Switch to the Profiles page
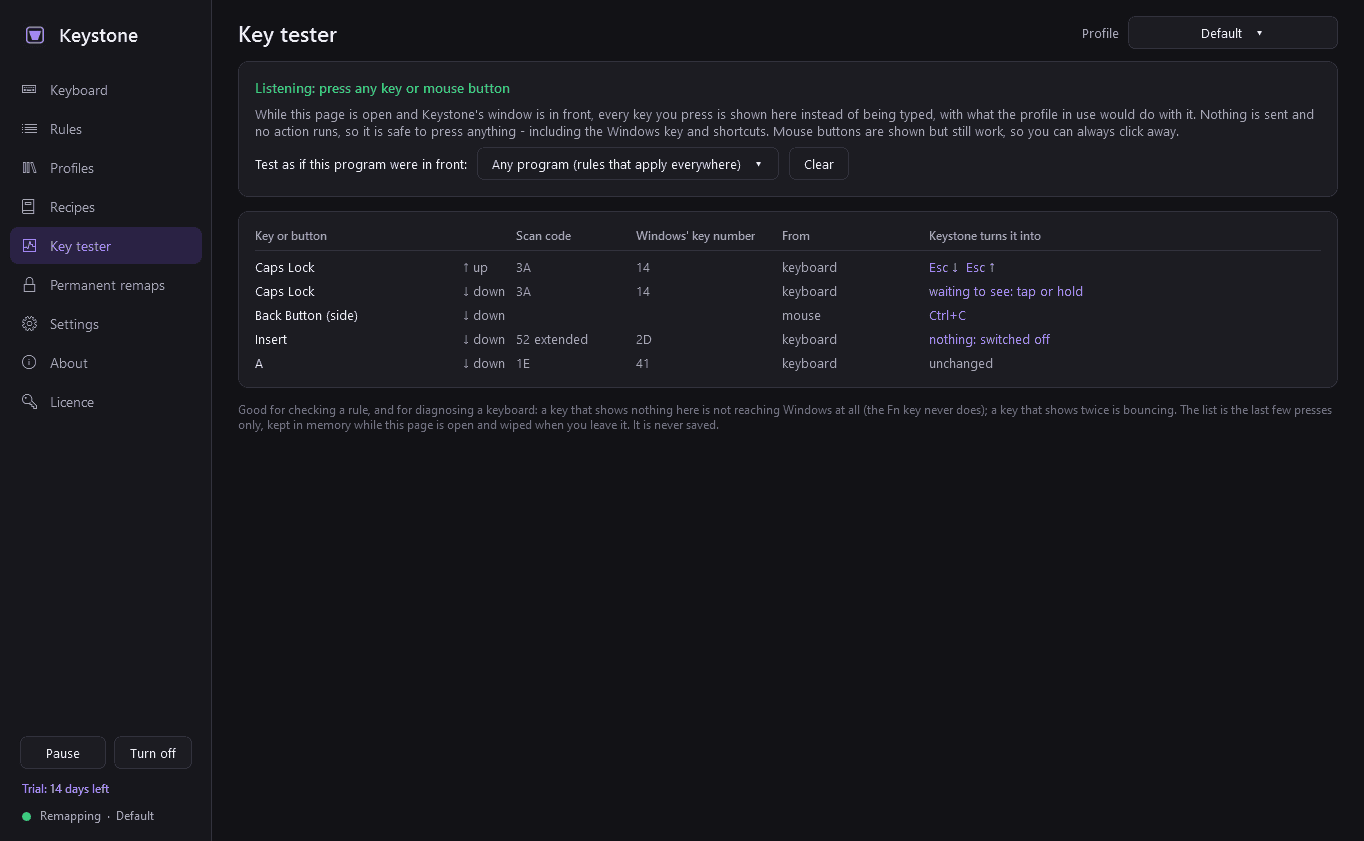The image size is (1364, 841). (x=106, y=168)
